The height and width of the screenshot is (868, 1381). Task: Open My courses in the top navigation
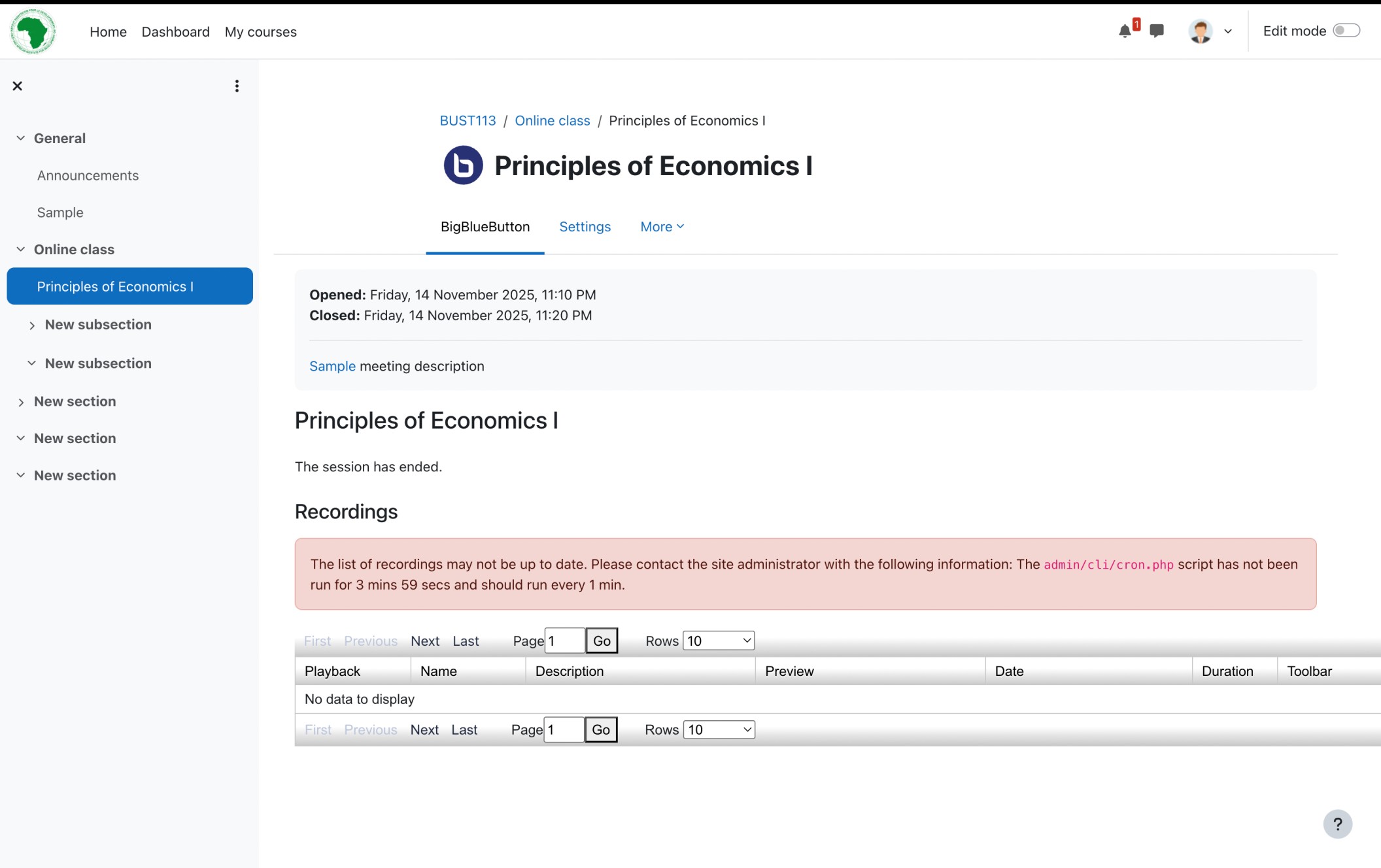pos(260,31)
